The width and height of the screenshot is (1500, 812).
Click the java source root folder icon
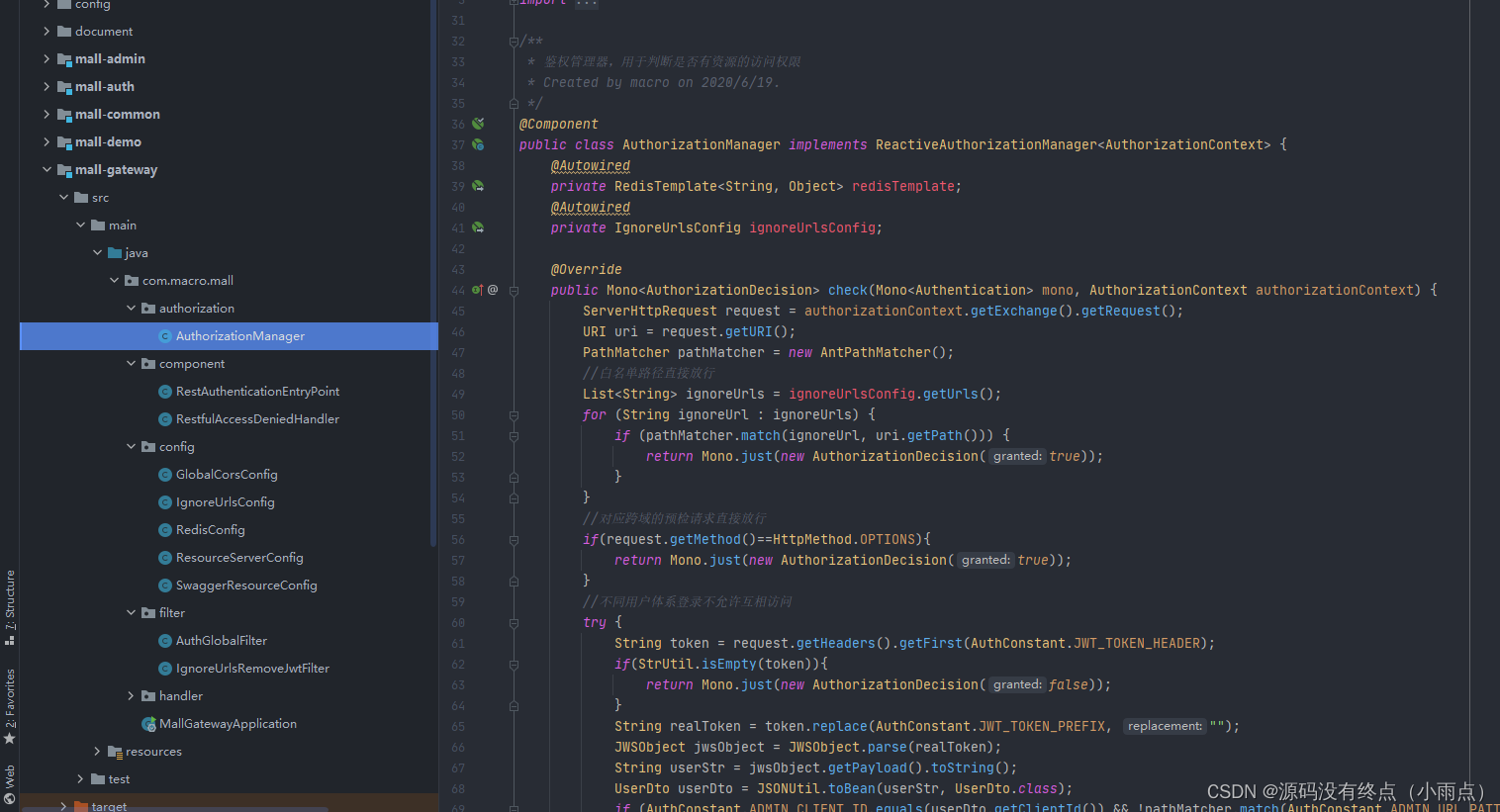pyautogui.click(x=115, y=253)
